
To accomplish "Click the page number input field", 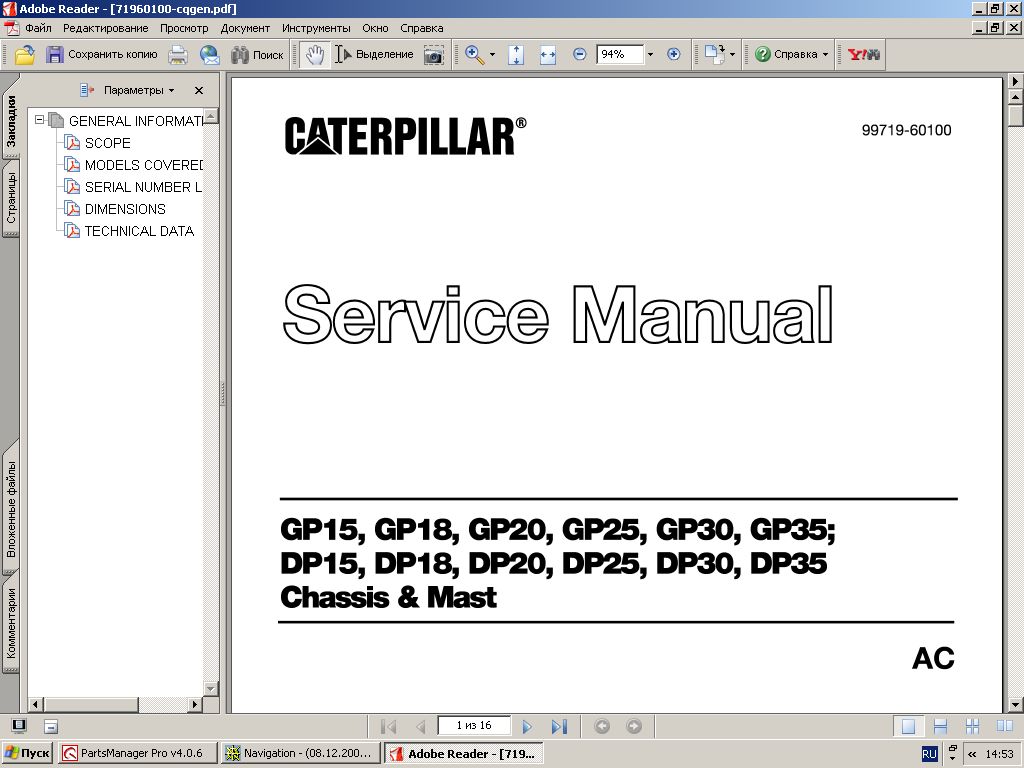I will pyautogui.click(x=473, y=726).
